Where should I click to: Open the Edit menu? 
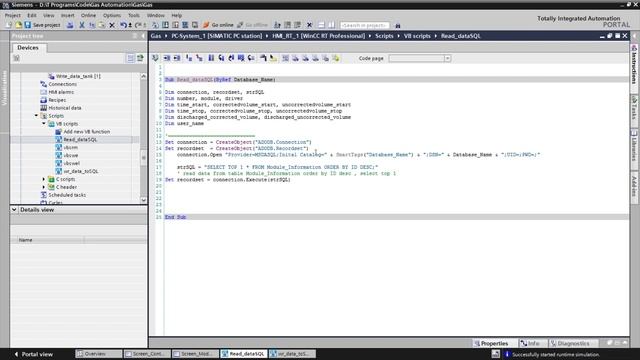32,15
